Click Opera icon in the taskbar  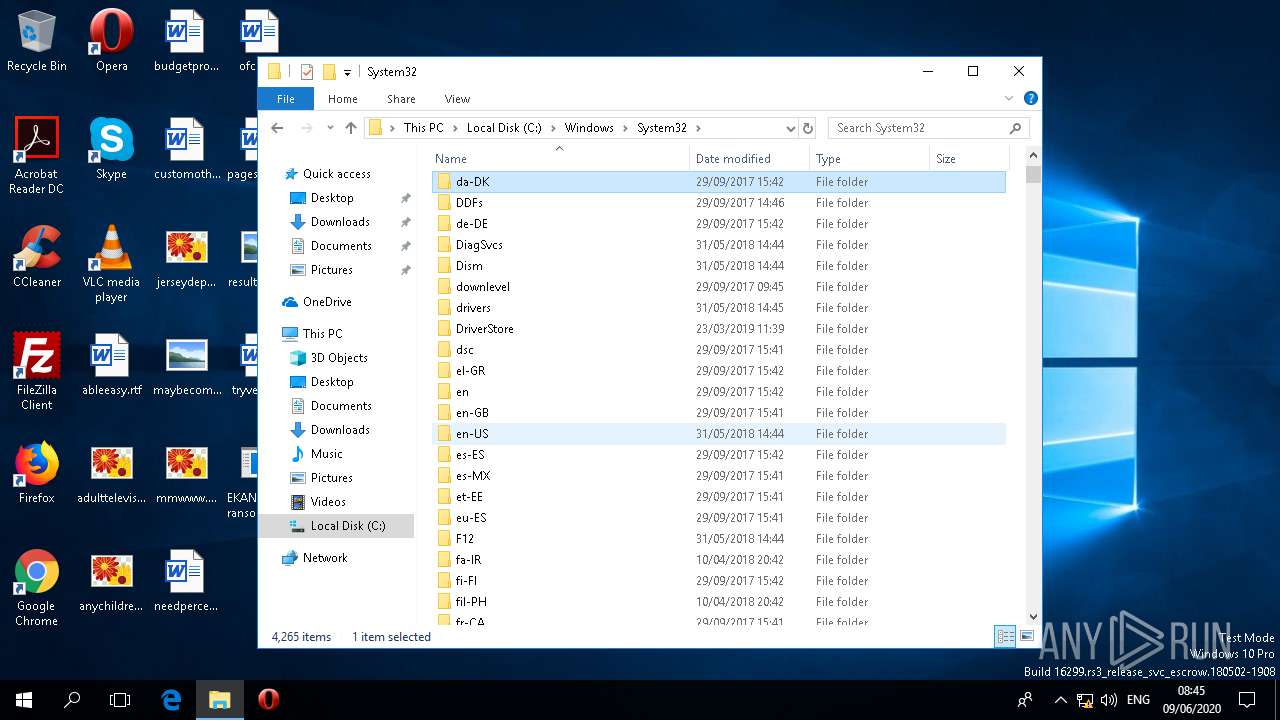coord(268,700)
